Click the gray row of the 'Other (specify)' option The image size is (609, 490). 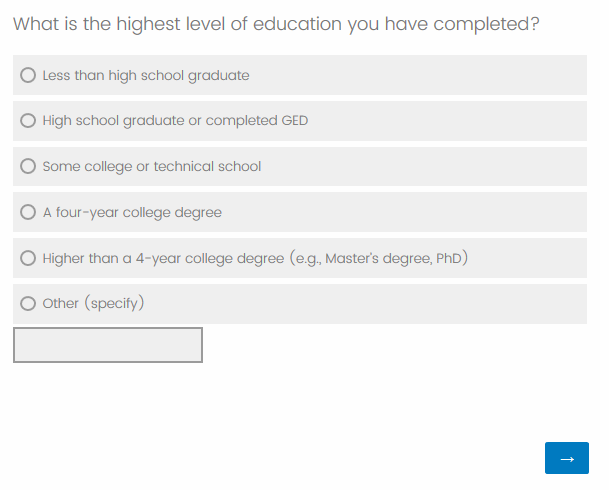pos(380,303)
